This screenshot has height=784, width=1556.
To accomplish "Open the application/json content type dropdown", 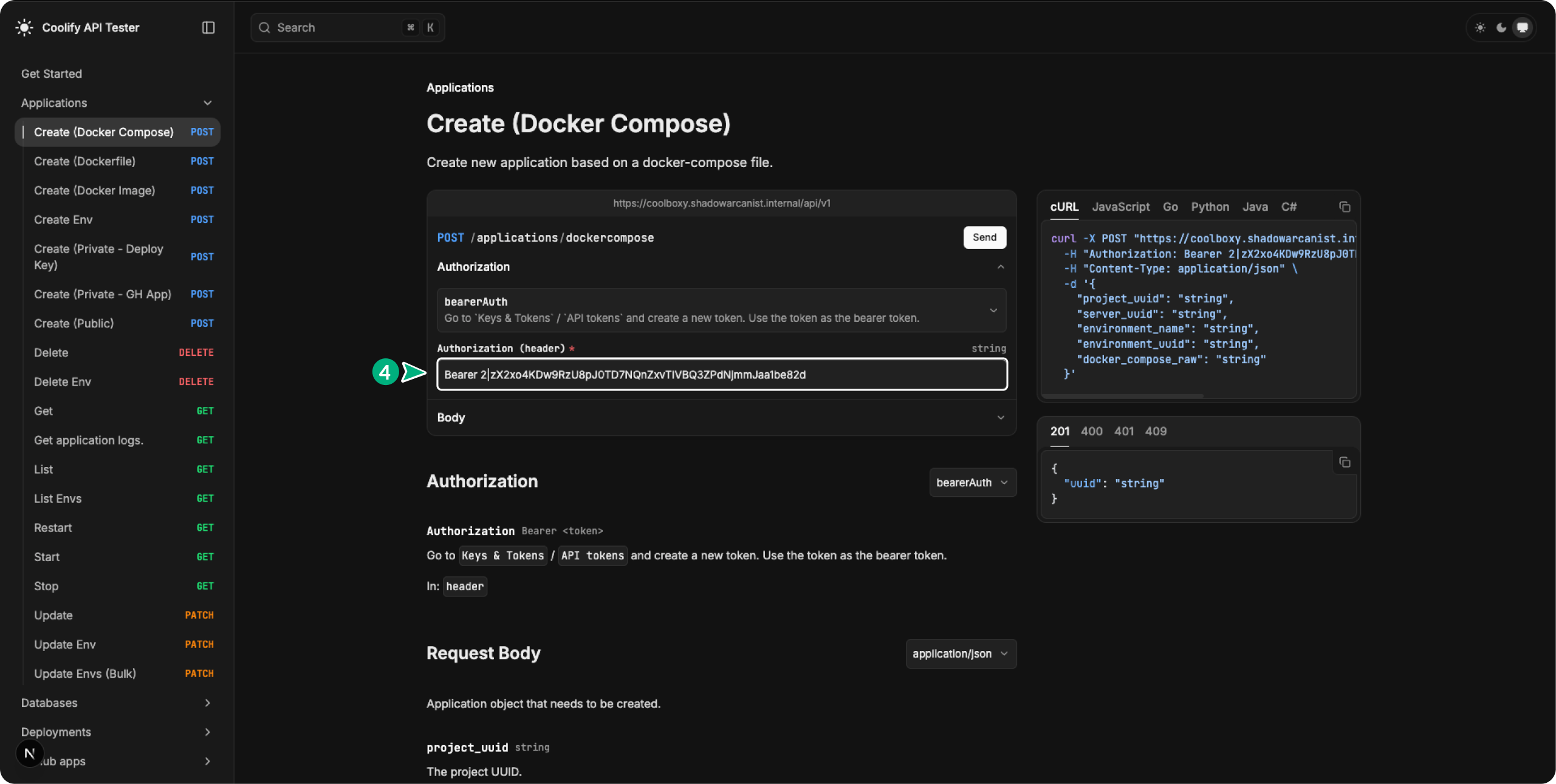I will pos(961,653).
